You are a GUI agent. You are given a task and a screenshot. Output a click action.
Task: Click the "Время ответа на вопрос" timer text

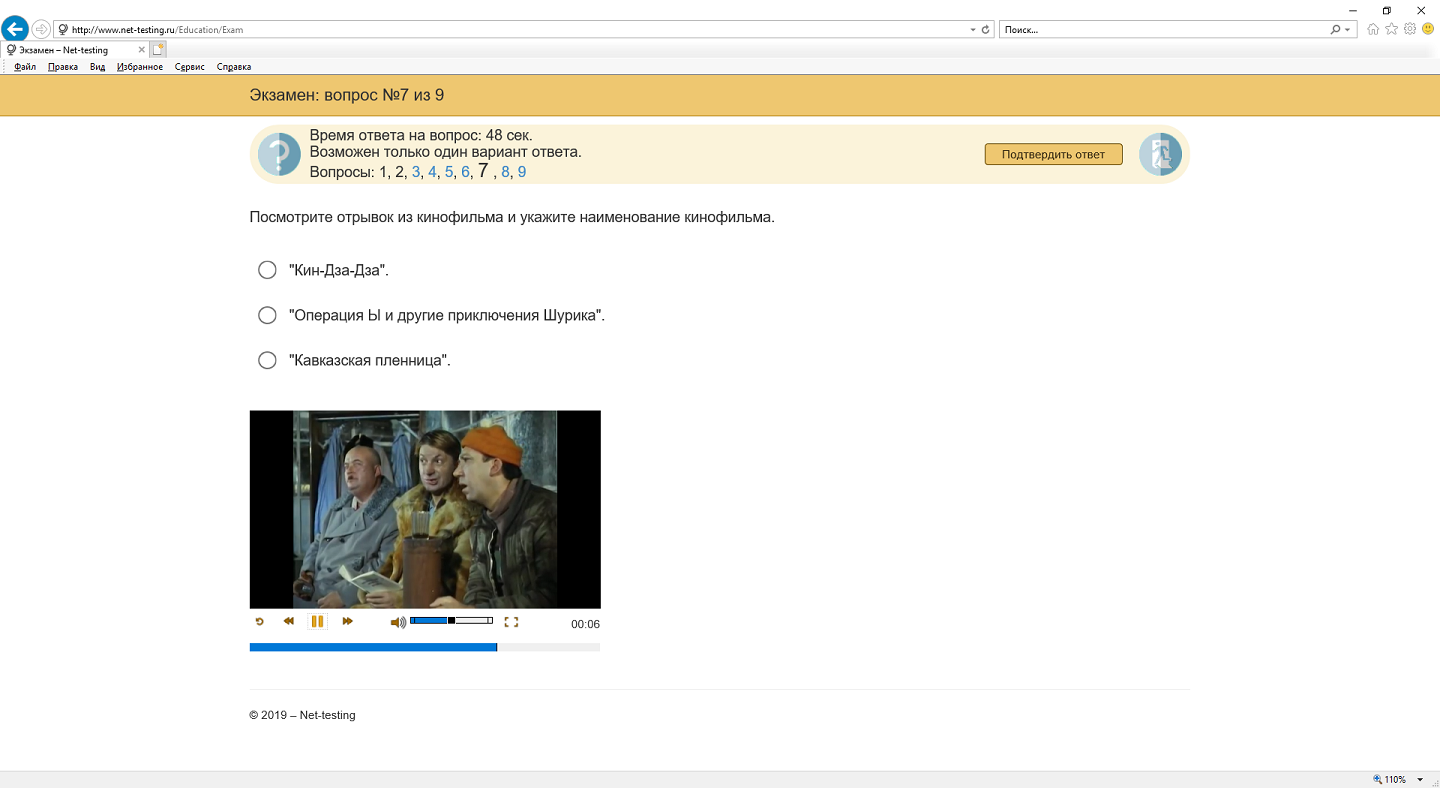click(421, 135)
